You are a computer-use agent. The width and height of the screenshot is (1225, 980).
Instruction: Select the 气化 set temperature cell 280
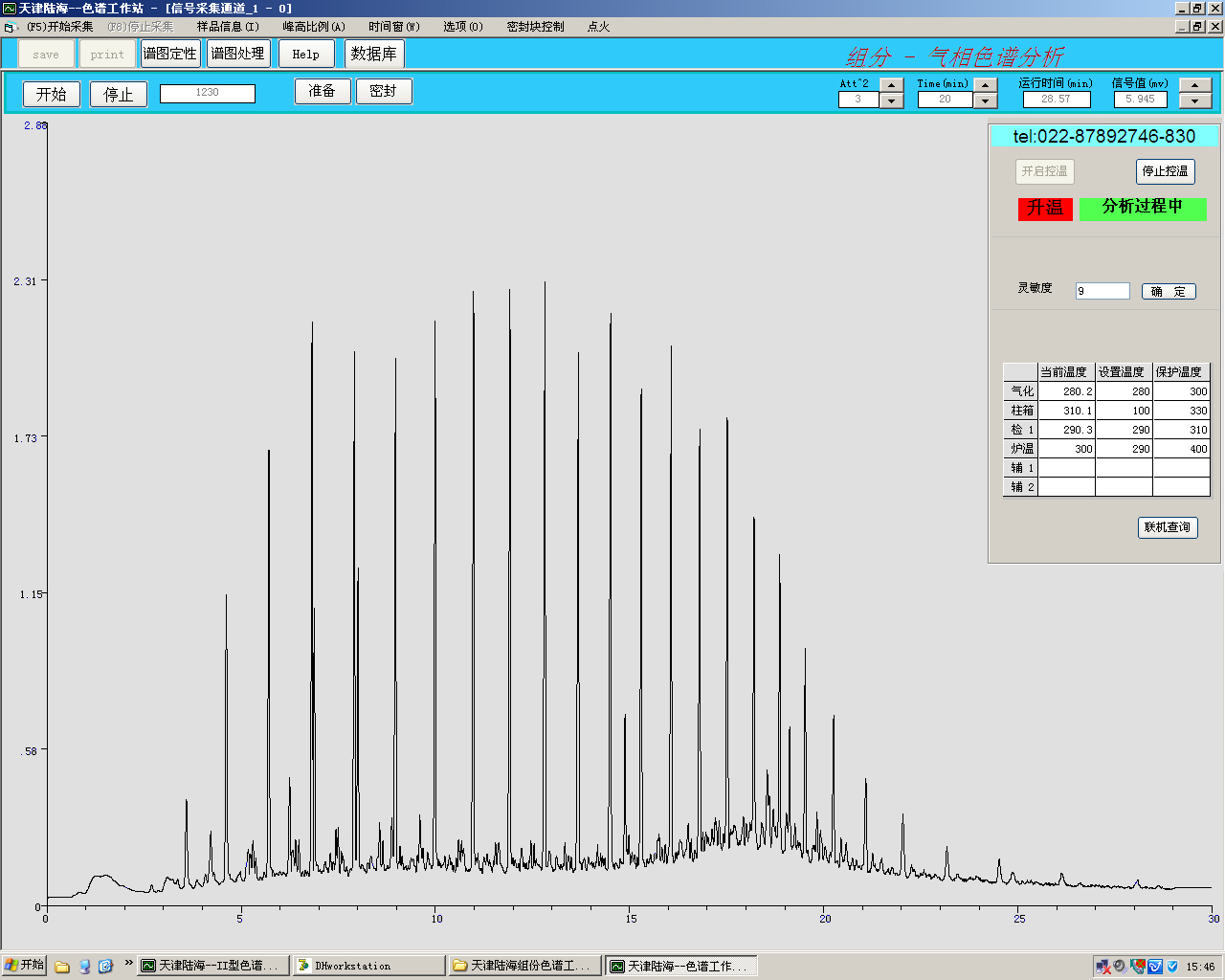(1124, 391)
